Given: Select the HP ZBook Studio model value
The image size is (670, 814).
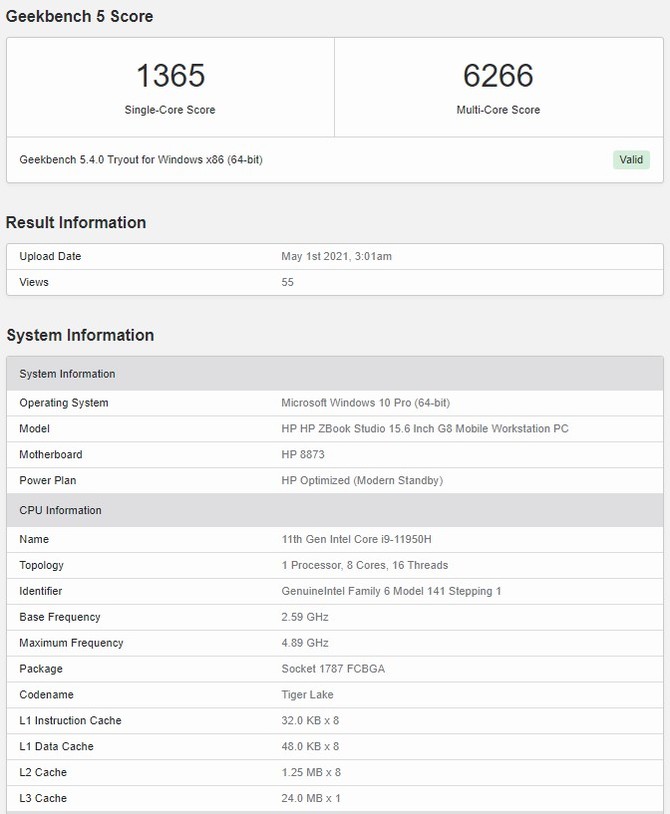Looking at the screenshot, I should pos(425,429).
